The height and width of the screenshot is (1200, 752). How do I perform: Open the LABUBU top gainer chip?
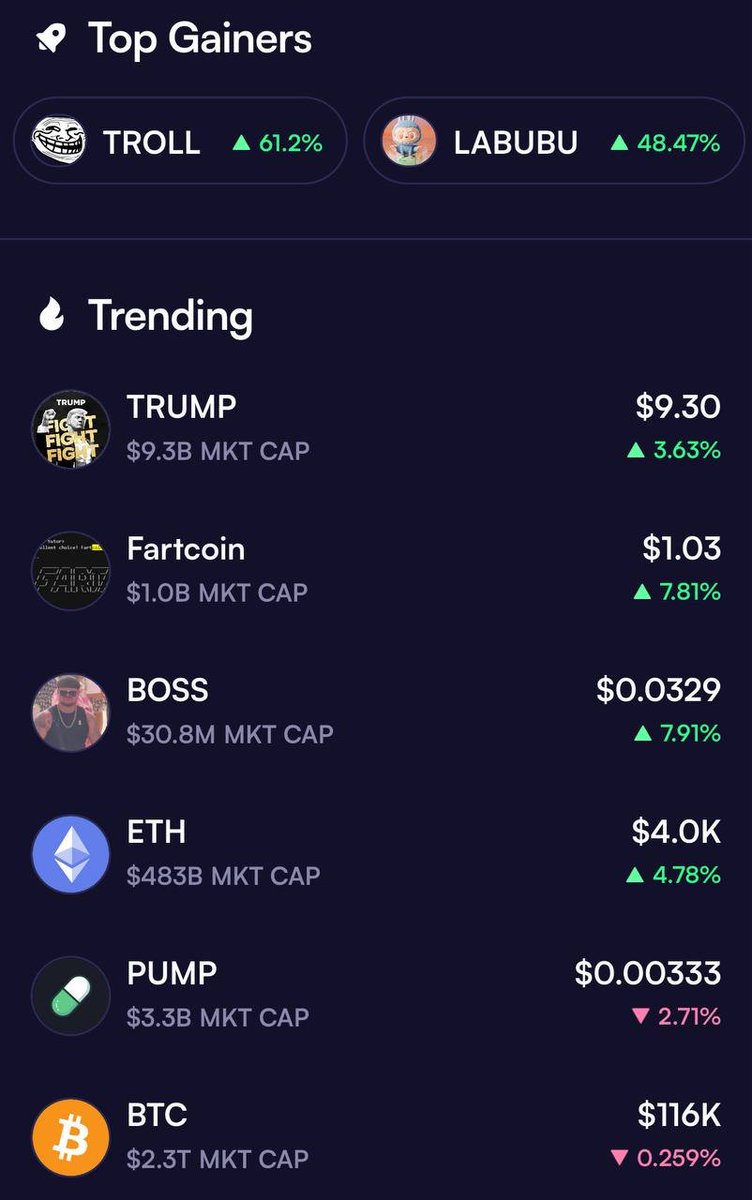(554, 141)
